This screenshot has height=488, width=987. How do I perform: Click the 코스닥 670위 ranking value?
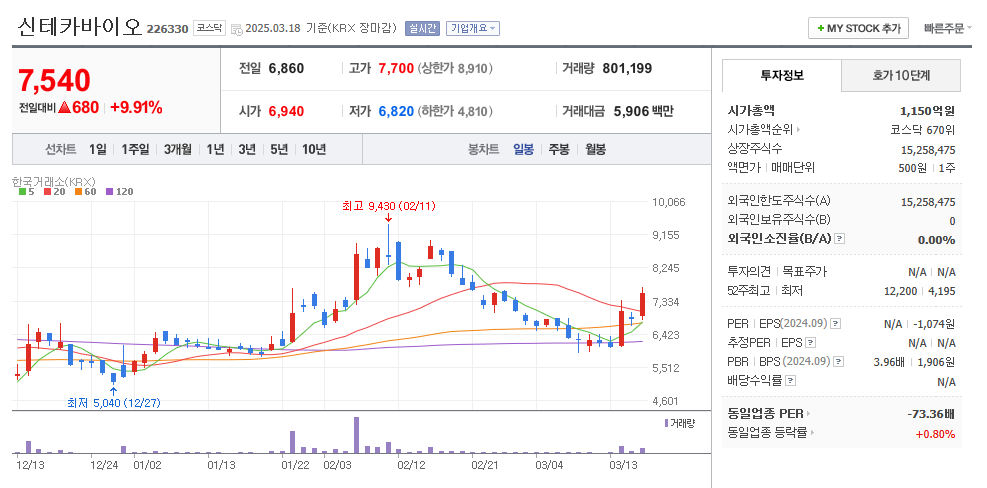click(923, 130)
